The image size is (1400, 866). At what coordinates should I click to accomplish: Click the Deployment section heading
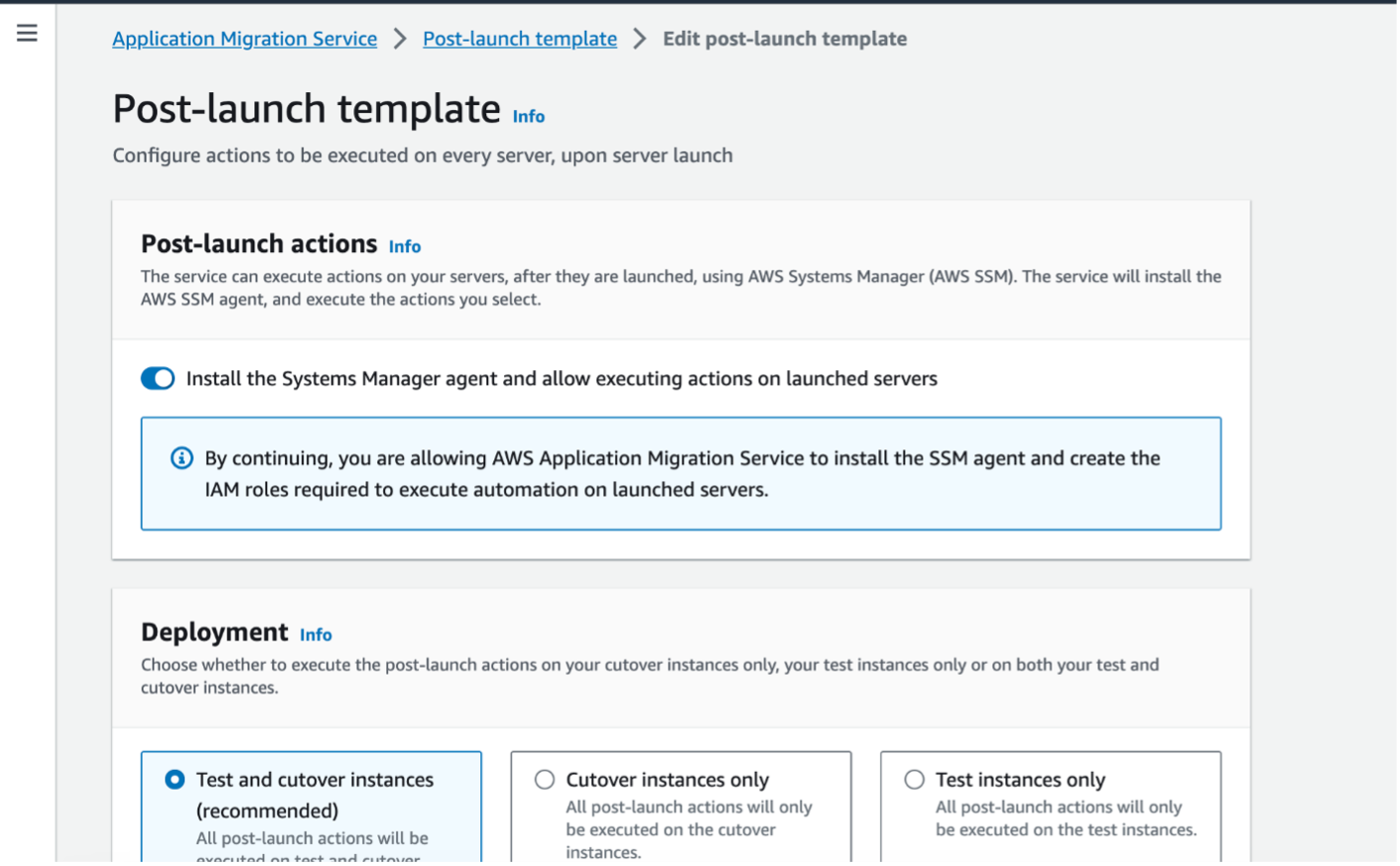[x=214, y=632]
